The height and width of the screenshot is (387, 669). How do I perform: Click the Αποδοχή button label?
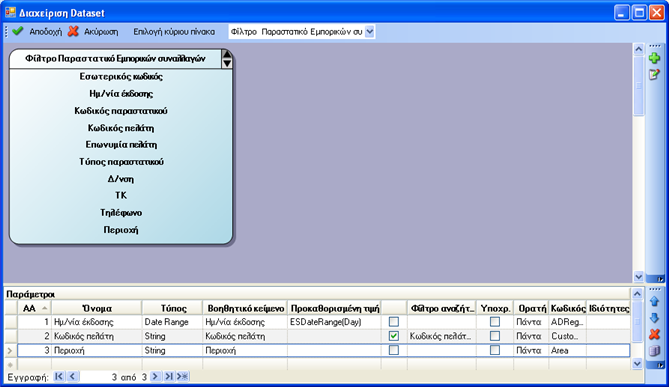(x=45, y=32)
